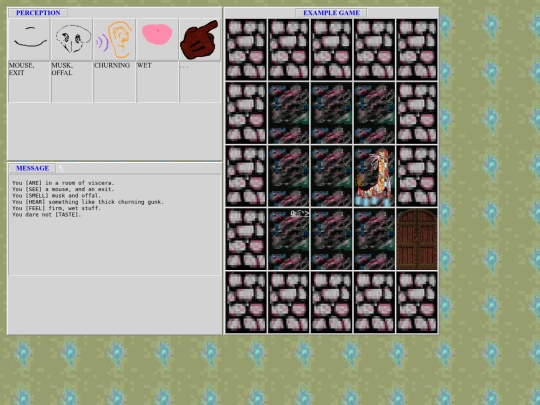Click the stone wall tile directly below the exit door
Viewport: 540px width, 405px height.
pyautogui.click(x=417, y=302)
